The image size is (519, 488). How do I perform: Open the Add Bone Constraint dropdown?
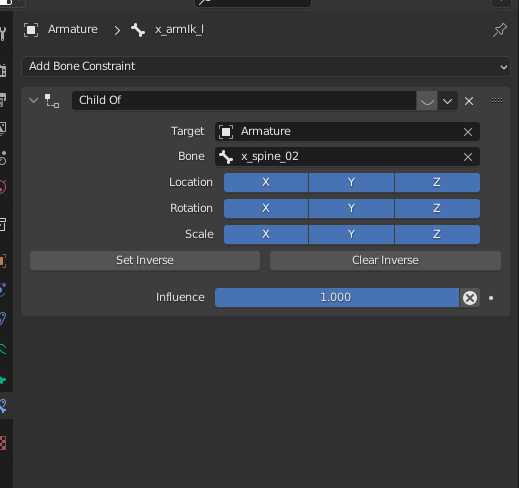(x=266, y=67)
